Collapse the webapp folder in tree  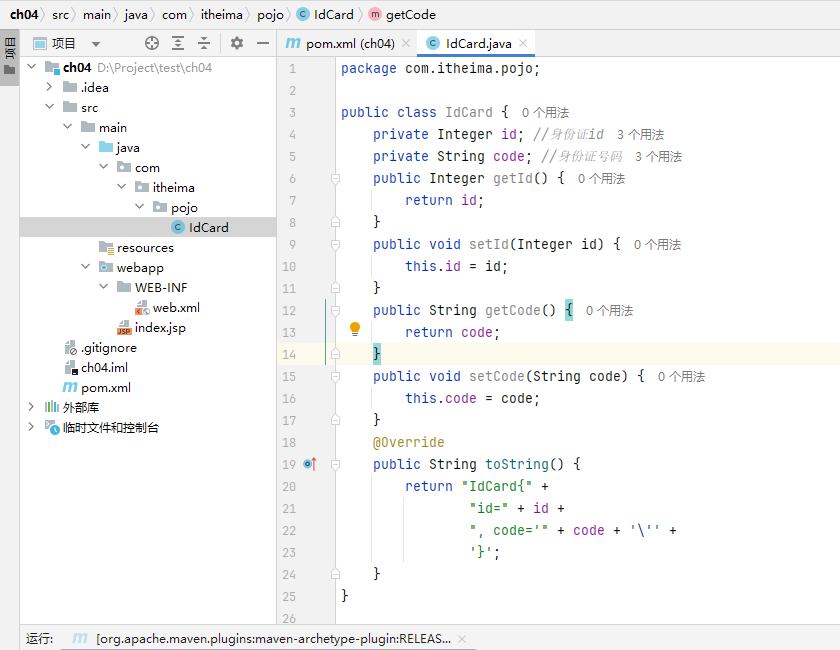pos(85,267)
